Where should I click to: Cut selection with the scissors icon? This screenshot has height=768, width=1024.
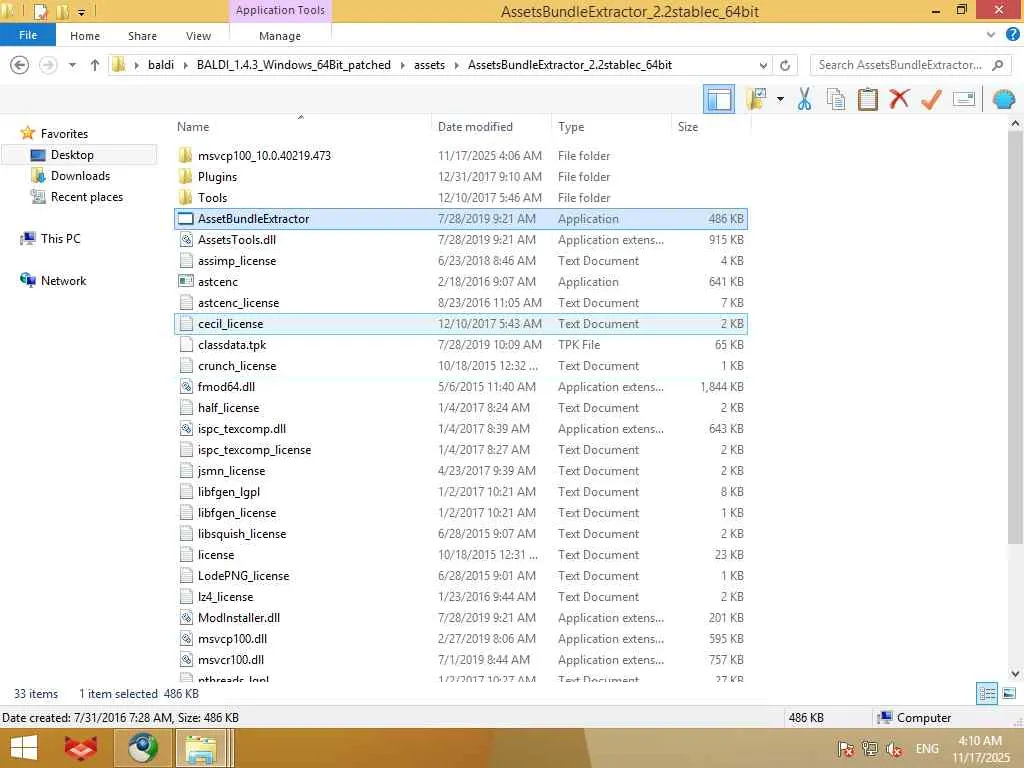pos(804,99)
